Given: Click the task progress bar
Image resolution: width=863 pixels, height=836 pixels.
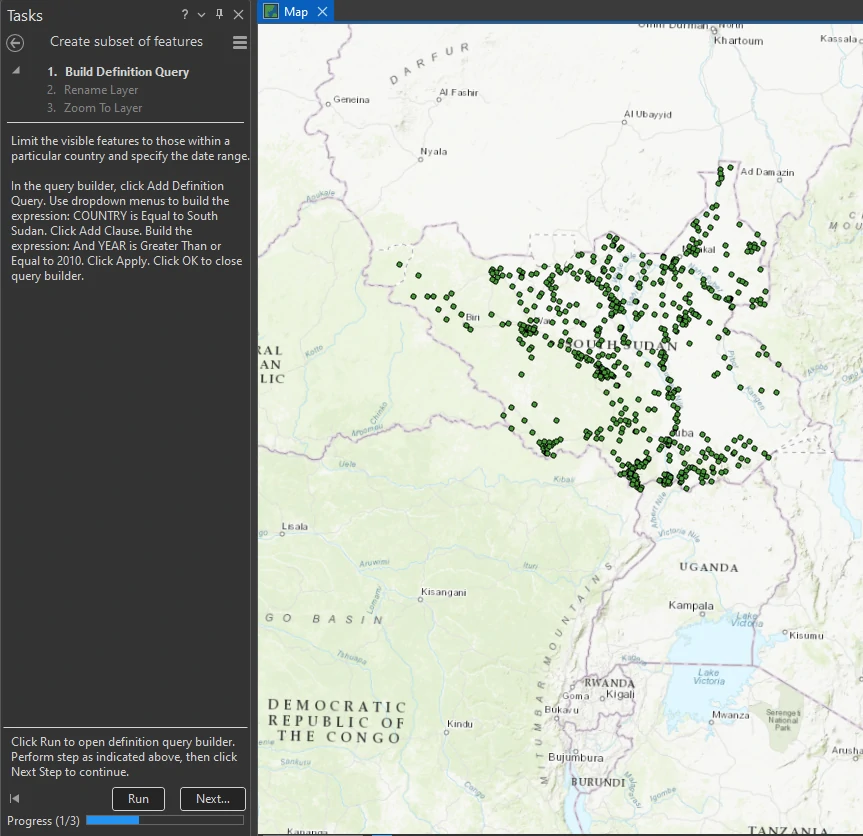Looking at the screenshot, I should 165,821.
